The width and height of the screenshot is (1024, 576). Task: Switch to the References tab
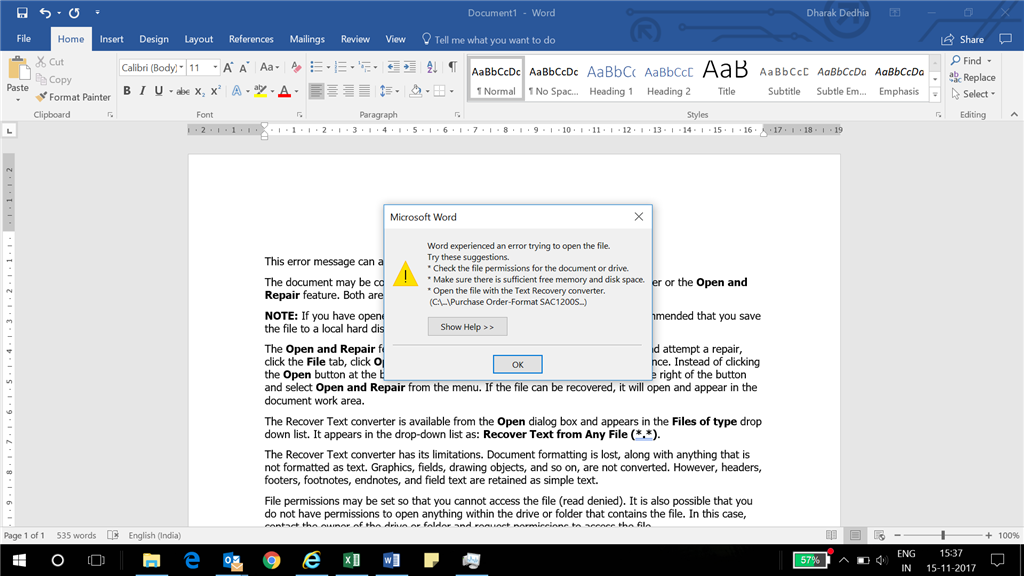click(x=251, y=39)
